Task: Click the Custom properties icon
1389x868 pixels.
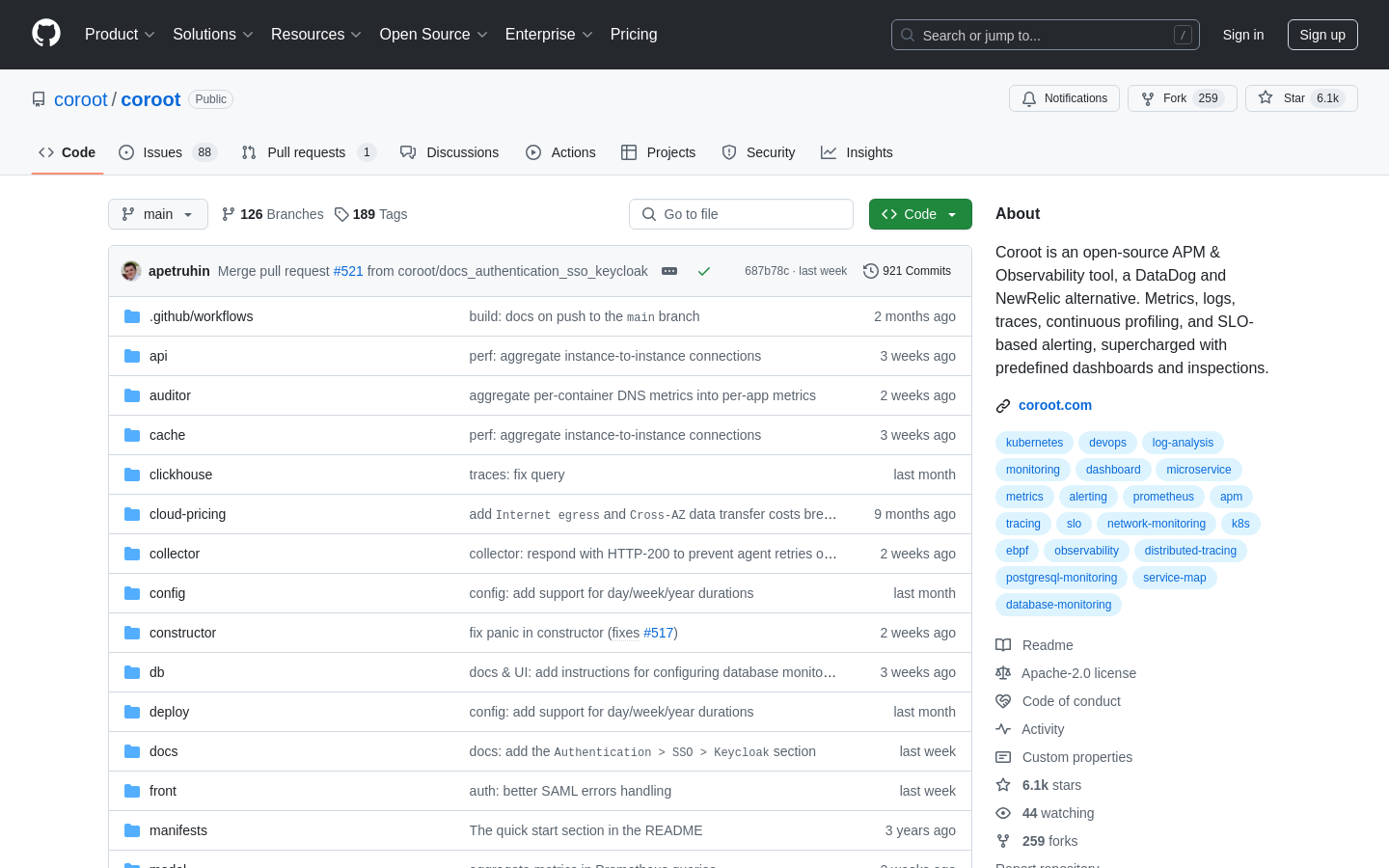Action: tap(1003, 757)
